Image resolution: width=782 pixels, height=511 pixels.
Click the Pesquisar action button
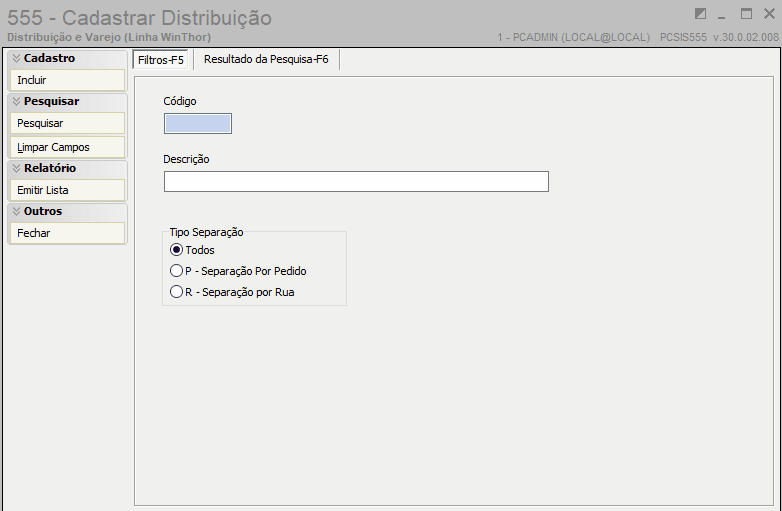(67, 123)
